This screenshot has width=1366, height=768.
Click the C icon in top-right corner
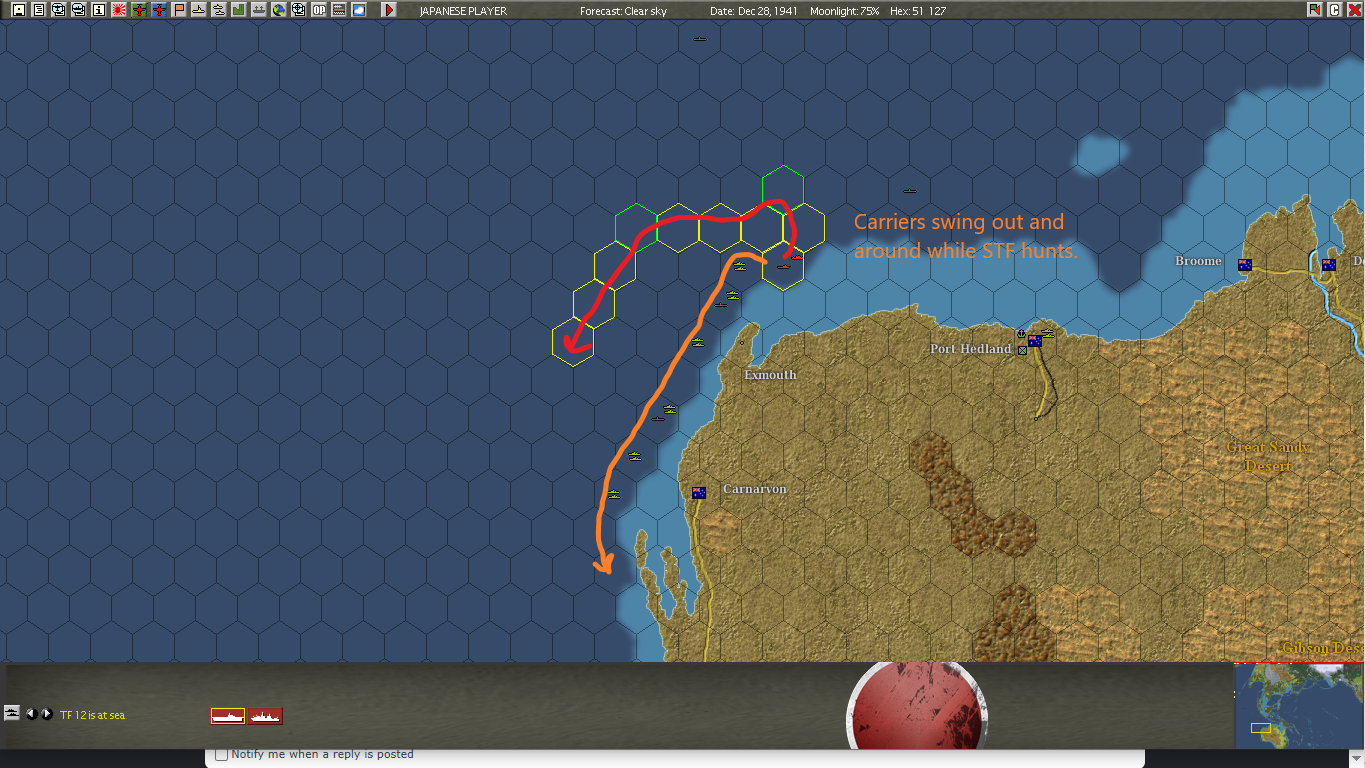[x=1334, y=10]
